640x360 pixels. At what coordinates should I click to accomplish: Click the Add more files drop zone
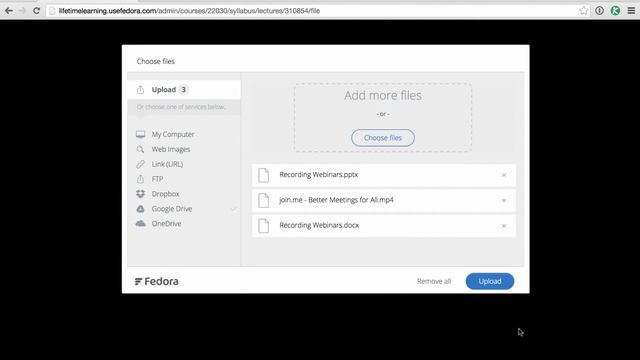(x=383, y=118)
